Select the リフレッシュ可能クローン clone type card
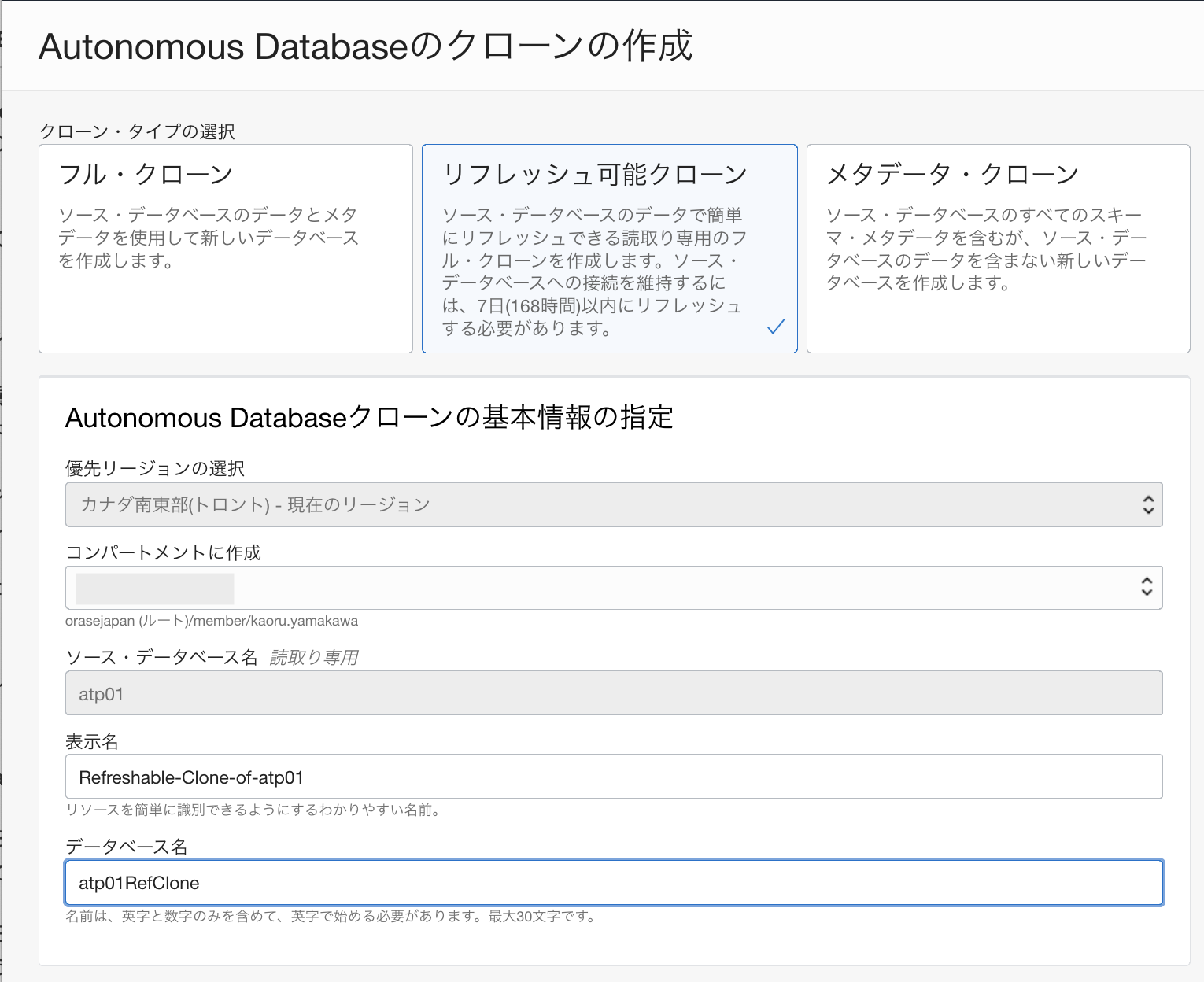 (609, 248)
